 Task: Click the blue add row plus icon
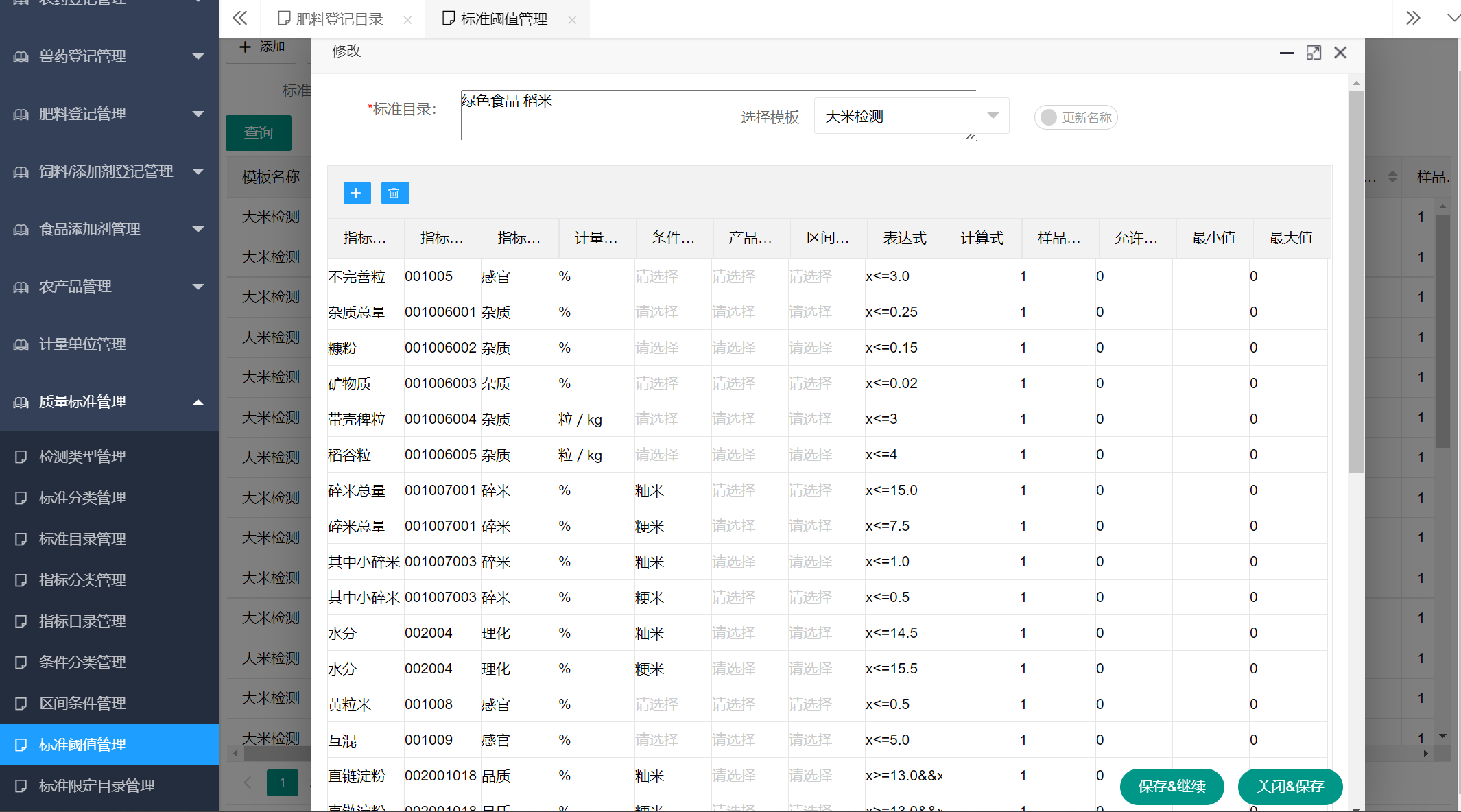click(x=357, y=193)
